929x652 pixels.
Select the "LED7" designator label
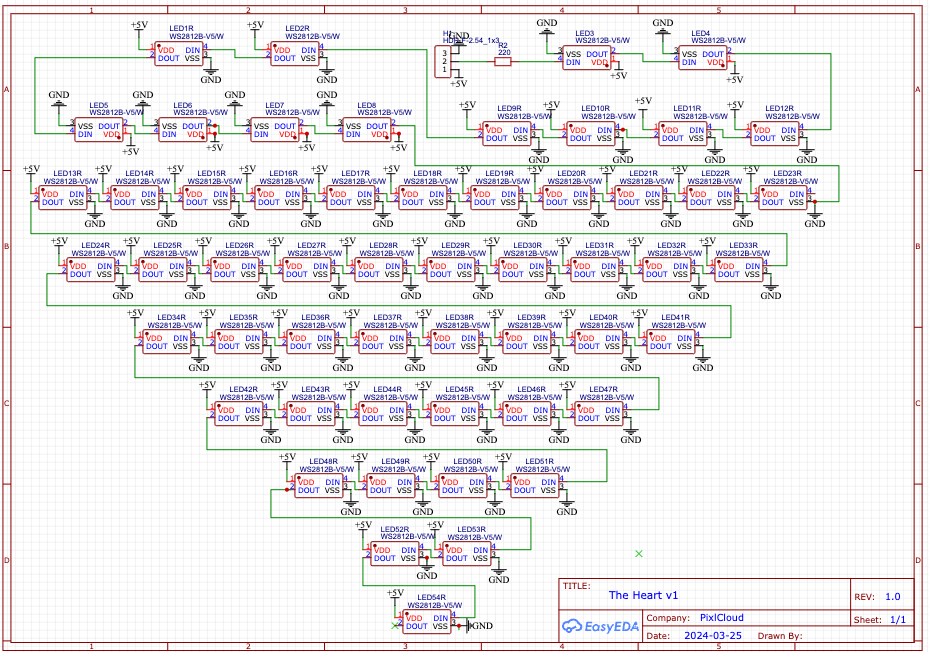point(274,105)
